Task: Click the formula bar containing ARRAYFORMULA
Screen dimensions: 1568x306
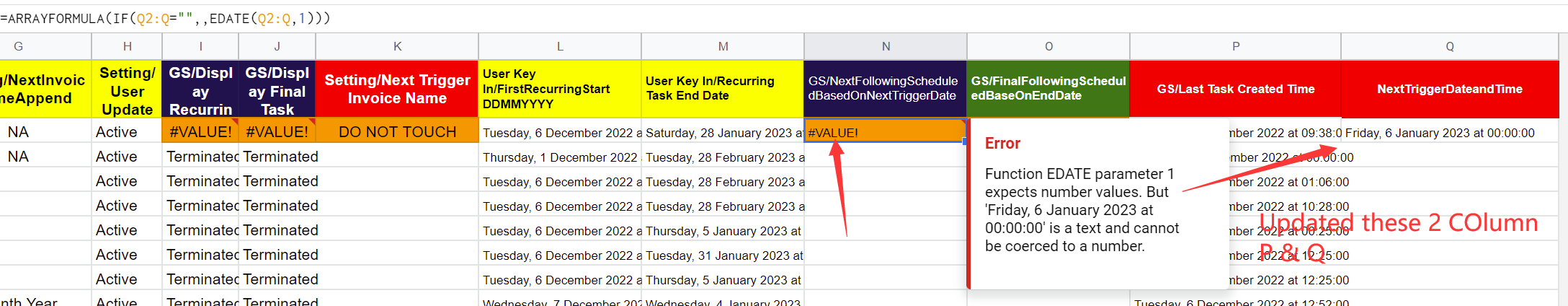Action: pyautogui.click(x=784, y=18)
